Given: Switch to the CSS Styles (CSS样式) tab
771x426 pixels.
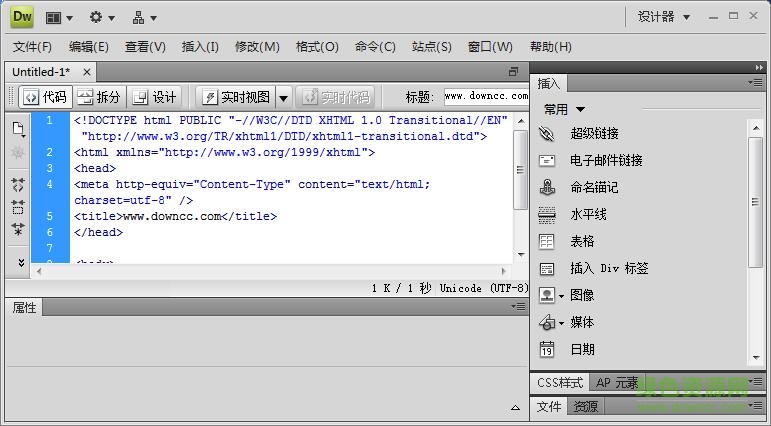Looking at the screenshot, I should (560, 382).
